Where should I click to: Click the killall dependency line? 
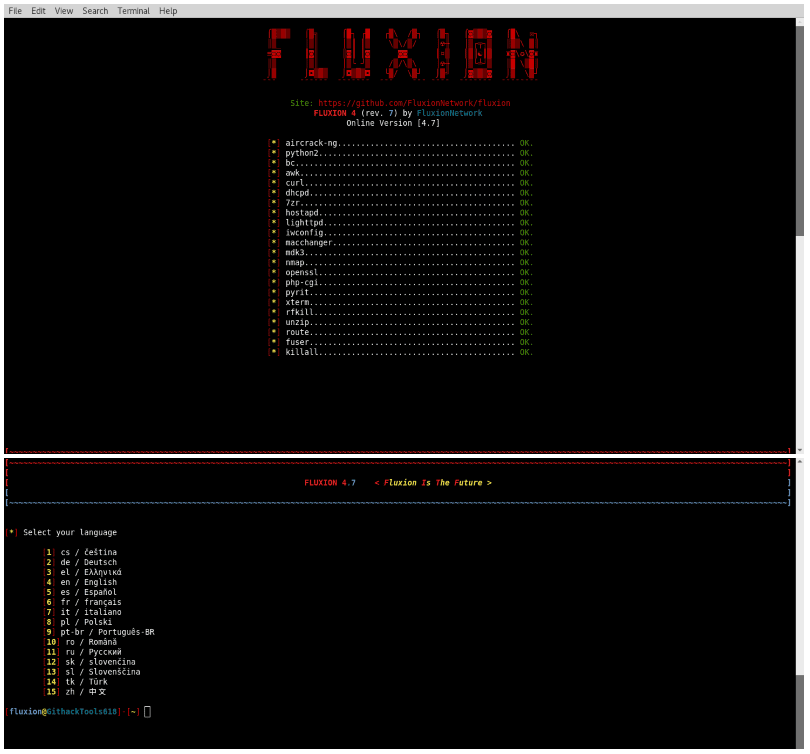(x=400, y=352)
